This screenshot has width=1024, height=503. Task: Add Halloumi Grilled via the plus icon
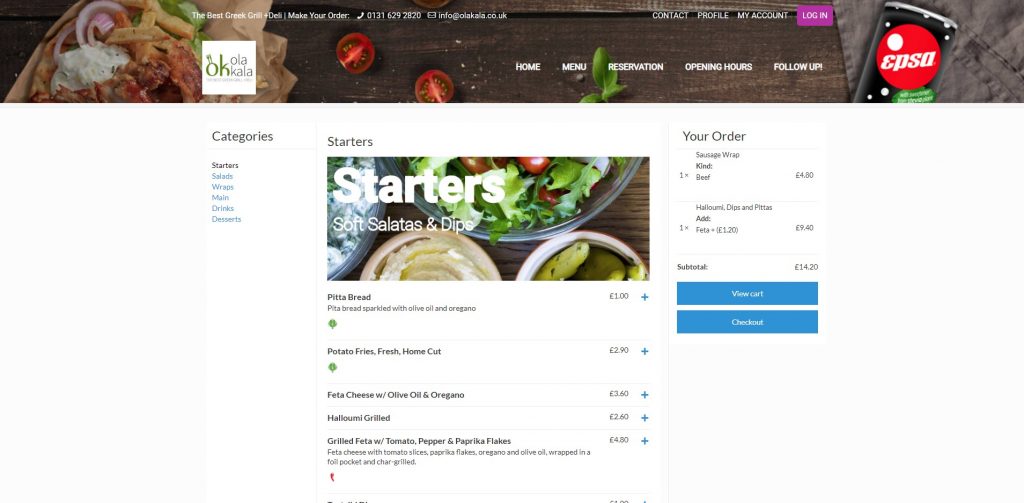coord(645,418)
